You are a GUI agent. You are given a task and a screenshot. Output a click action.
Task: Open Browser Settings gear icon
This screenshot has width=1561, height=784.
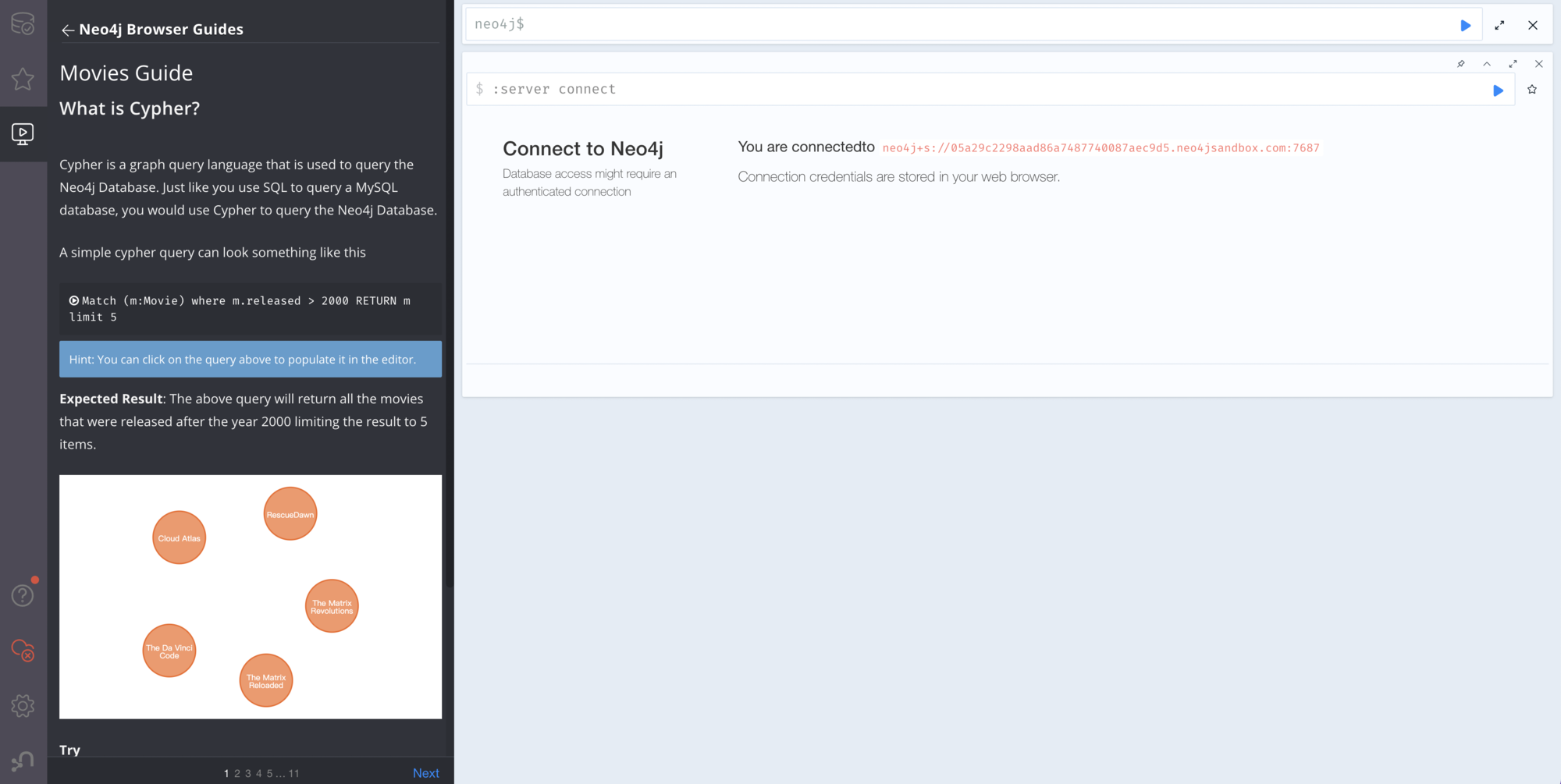click(23, 706)
